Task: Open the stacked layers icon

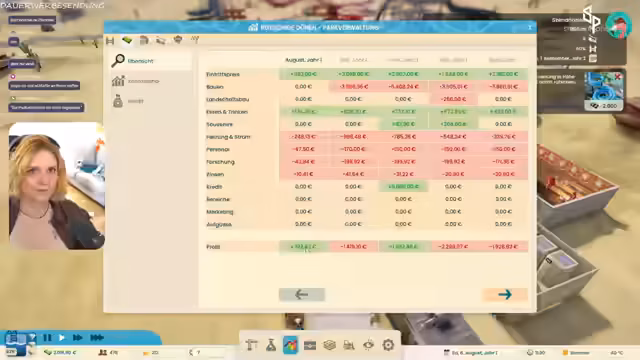Action: pos(329,345)
